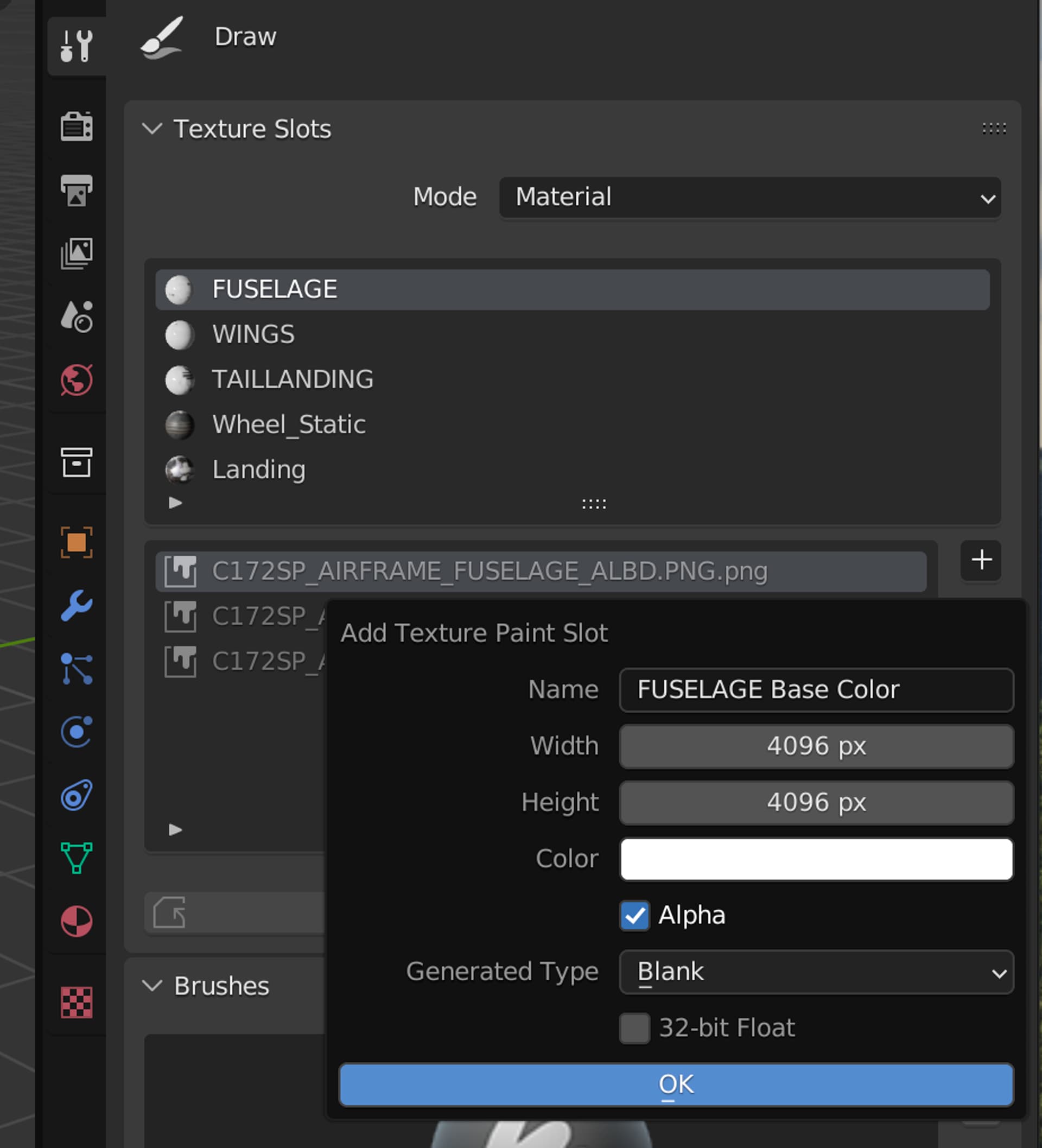Select the FUSELAGE material slot
Viewport: 1042px width, 1148px height.
point(572,289)
